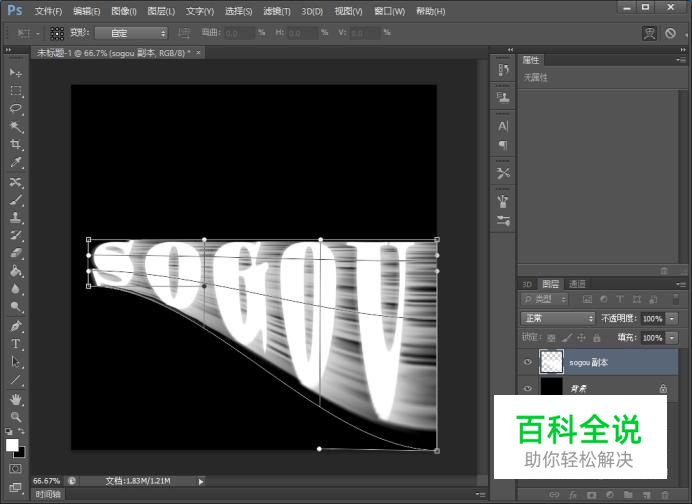The height and width of the screenshot is (504, 692).
Task: Select the Eyedropper tool
Action: pyautogui.click(x=16, y=162)
